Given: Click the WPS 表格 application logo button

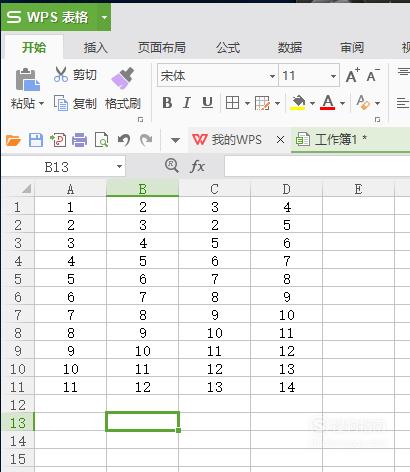Looking at the screenshot, I should 48,17.
